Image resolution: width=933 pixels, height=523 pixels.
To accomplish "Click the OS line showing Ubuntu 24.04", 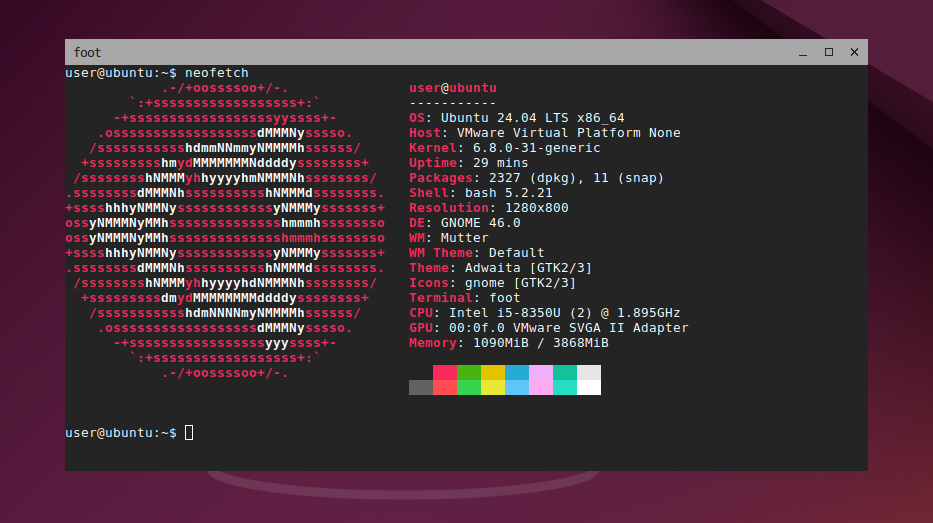I will (516, 118).
